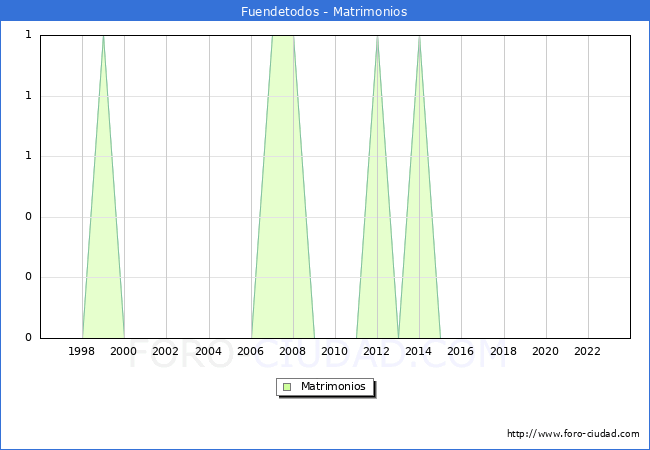Select the 2018 x-axis label
Screen dimensions: 650x450
[504, 351]
